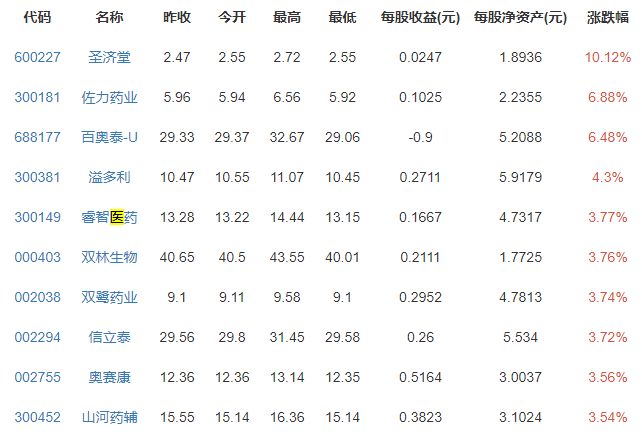Open the 双鹭药业 stock name link
642x441 pixels.
click(109, 297)
